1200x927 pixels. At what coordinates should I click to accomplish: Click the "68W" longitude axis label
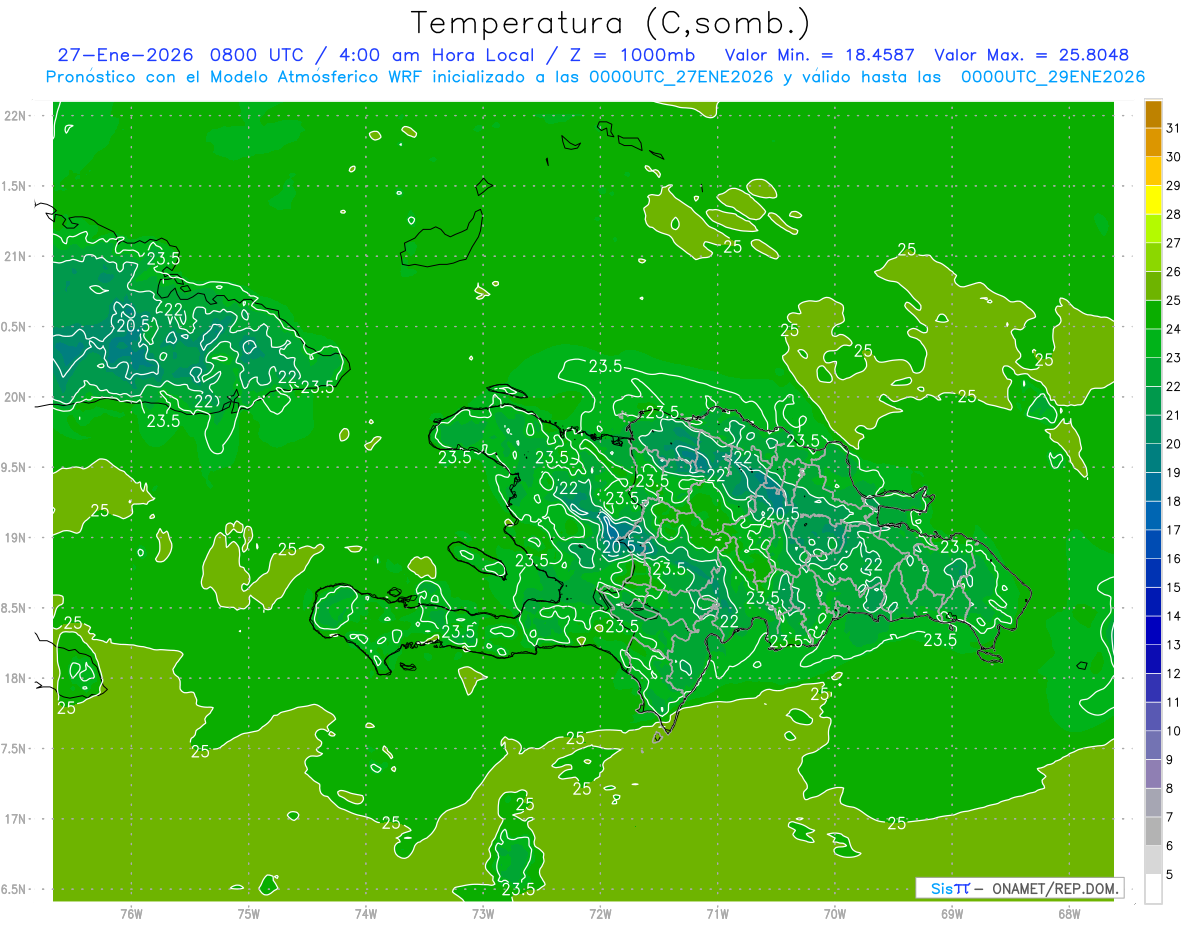1068,913
